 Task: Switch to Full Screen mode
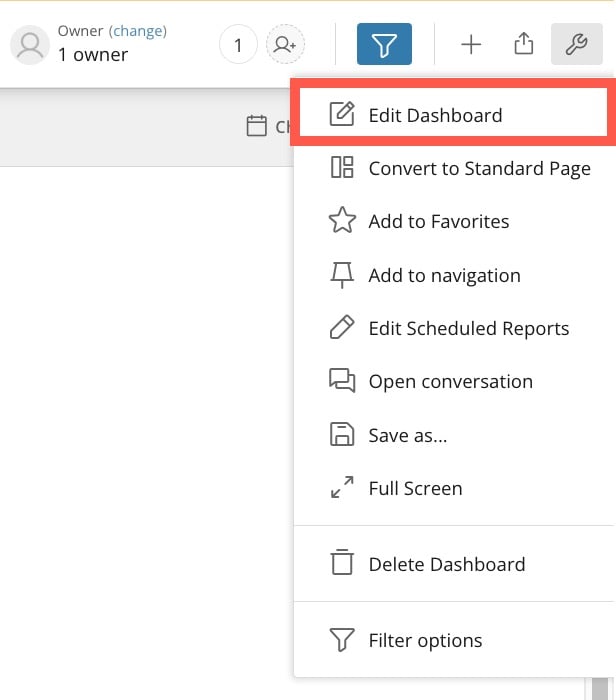454,488
